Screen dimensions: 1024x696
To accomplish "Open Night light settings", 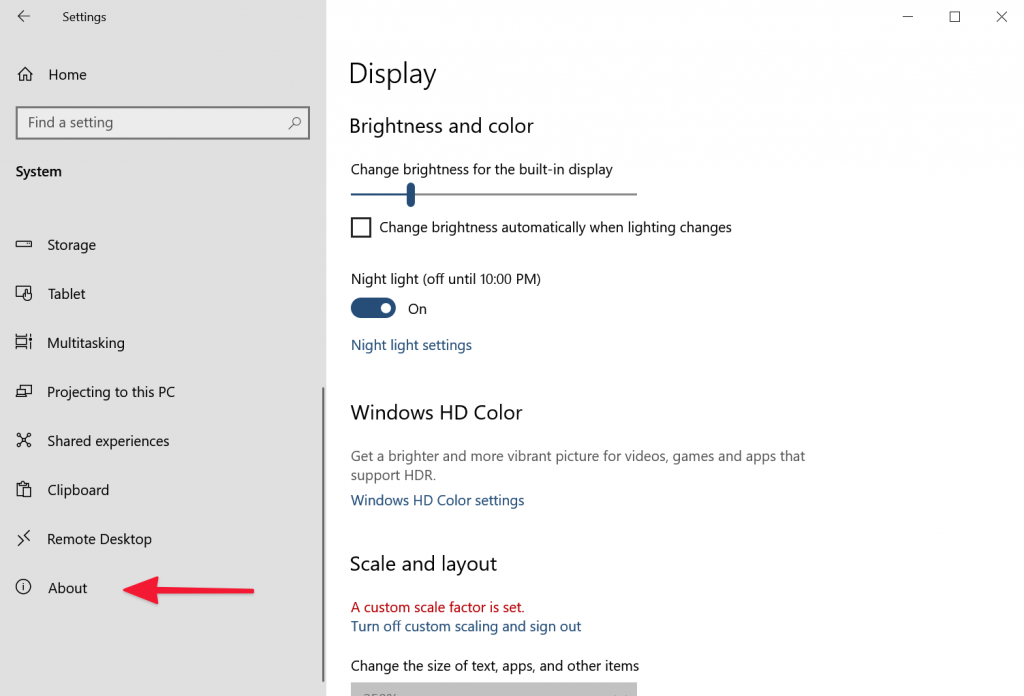I will click(411, 344).
